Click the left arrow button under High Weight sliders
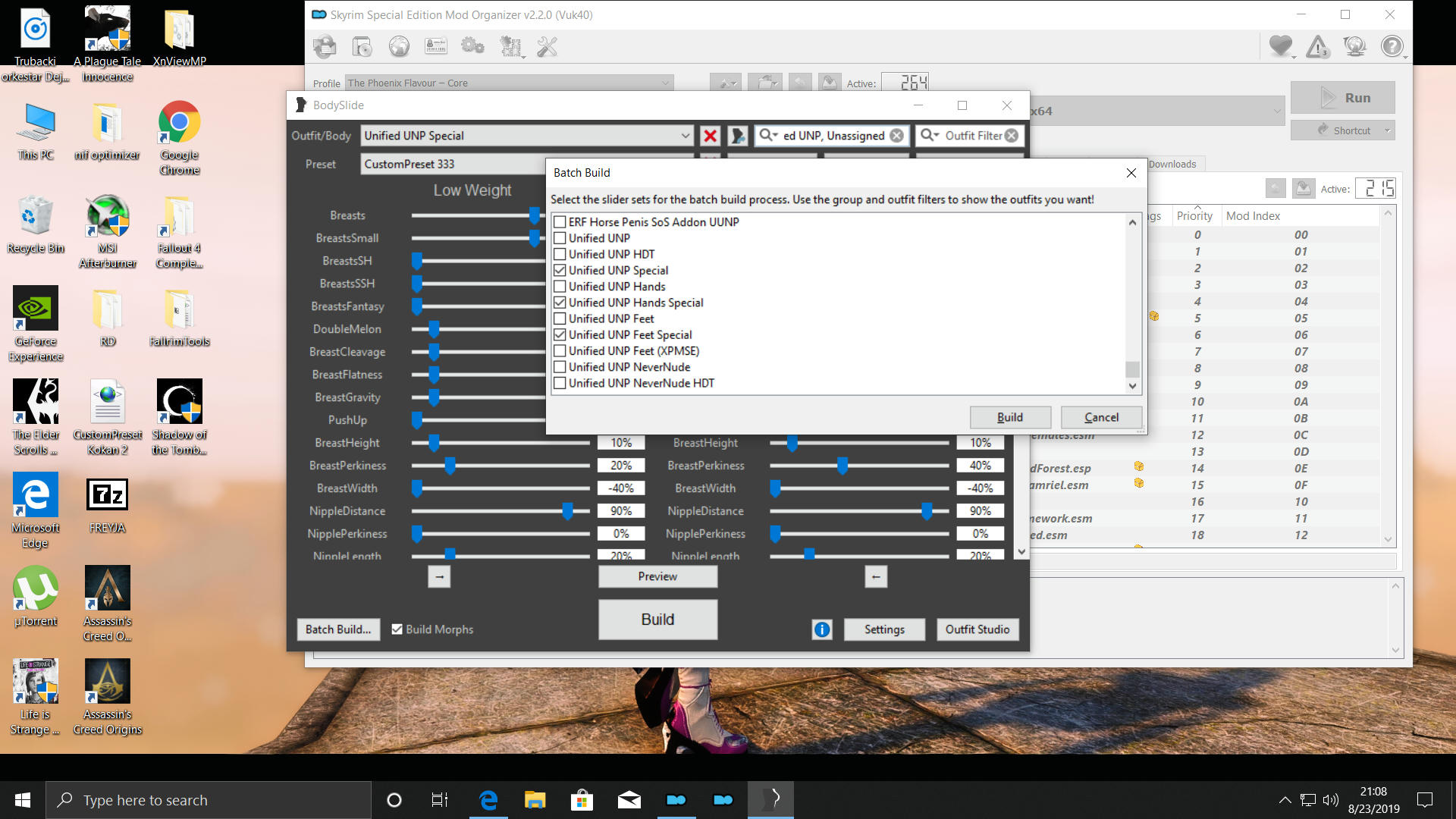1456x819 pixels. (x=876, y=577)
